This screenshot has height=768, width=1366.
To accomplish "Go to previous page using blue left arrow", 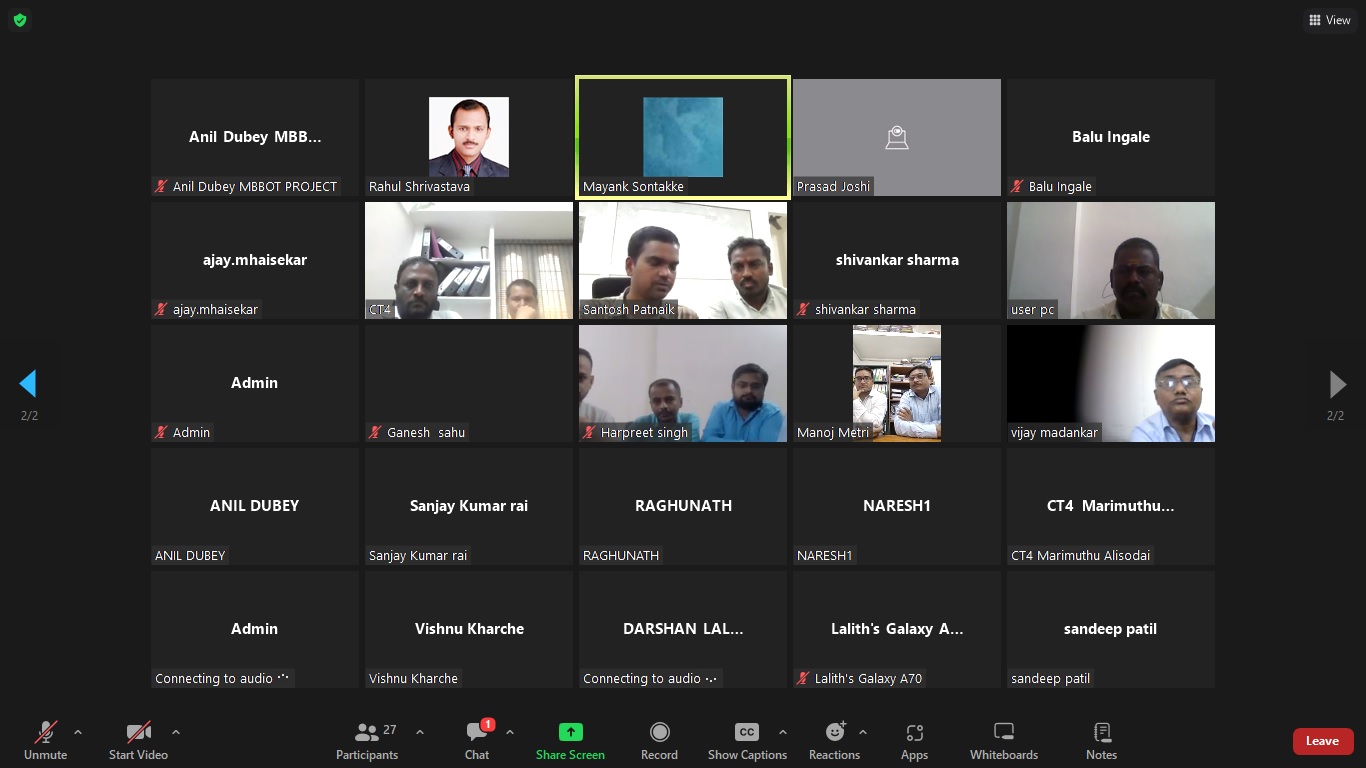I will click(x=28, y=384).
